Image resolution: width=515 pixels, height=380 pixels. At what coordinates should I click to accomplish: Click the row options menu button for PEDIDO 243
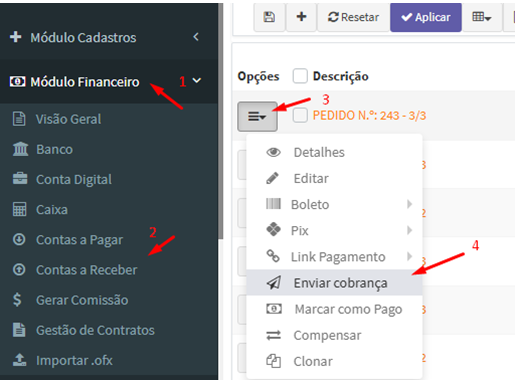click(257, 117)
